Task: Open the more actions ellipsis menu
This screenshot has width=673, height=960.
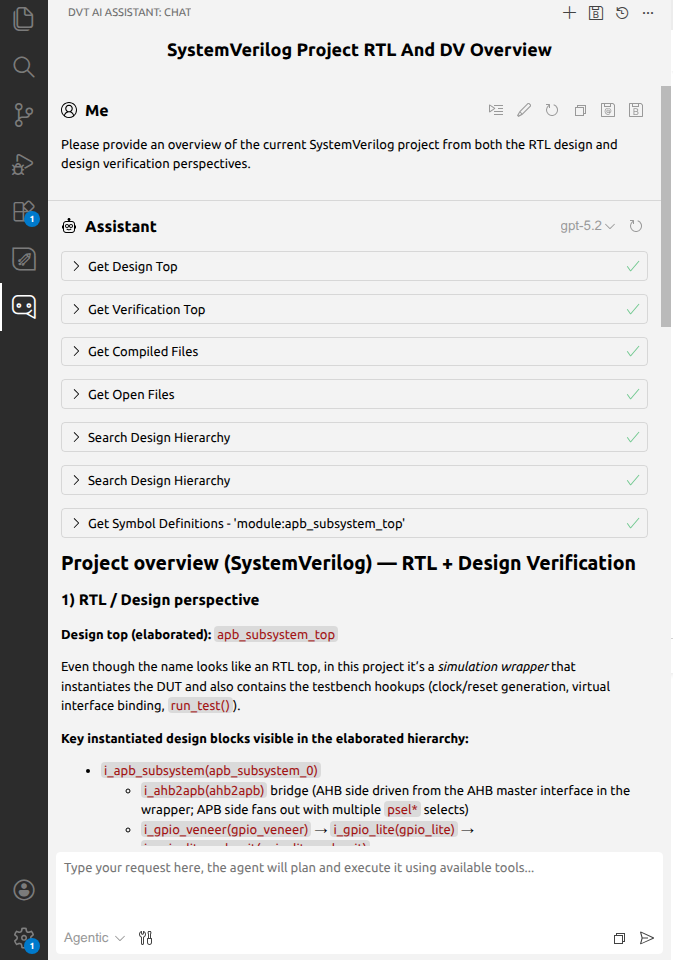Action: coord(648,13)
